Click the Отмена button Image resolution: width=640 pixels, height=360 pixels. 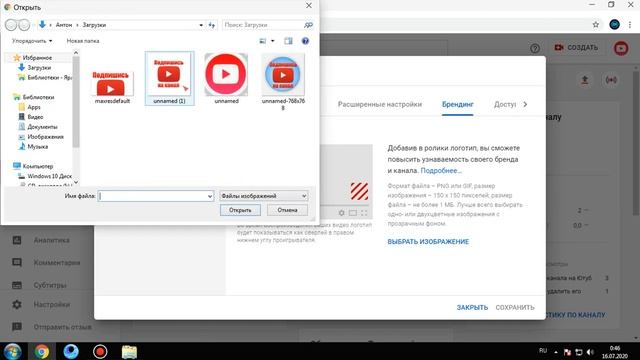pyautogui.click(x=287, y=210)
